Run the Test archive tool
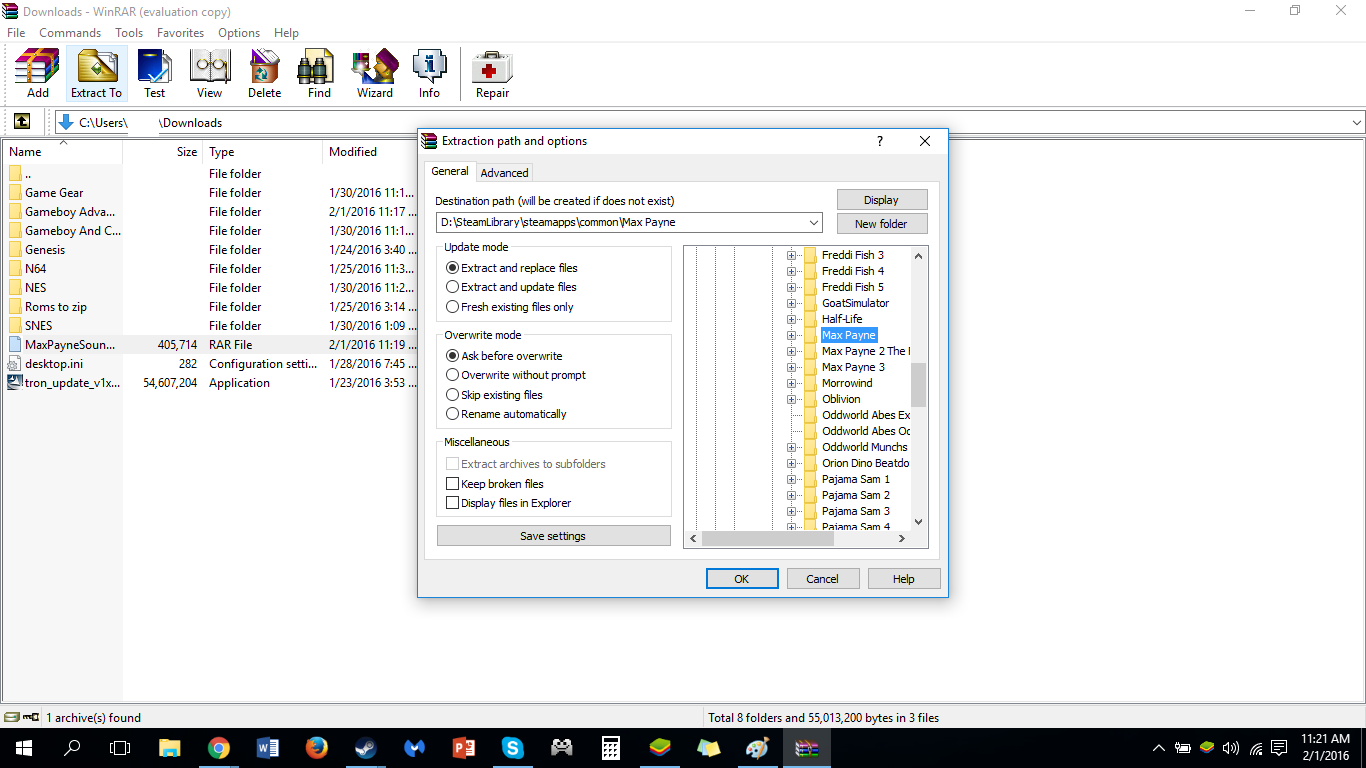Screen dimensions: 1366x768 click(x=154, y=73)
